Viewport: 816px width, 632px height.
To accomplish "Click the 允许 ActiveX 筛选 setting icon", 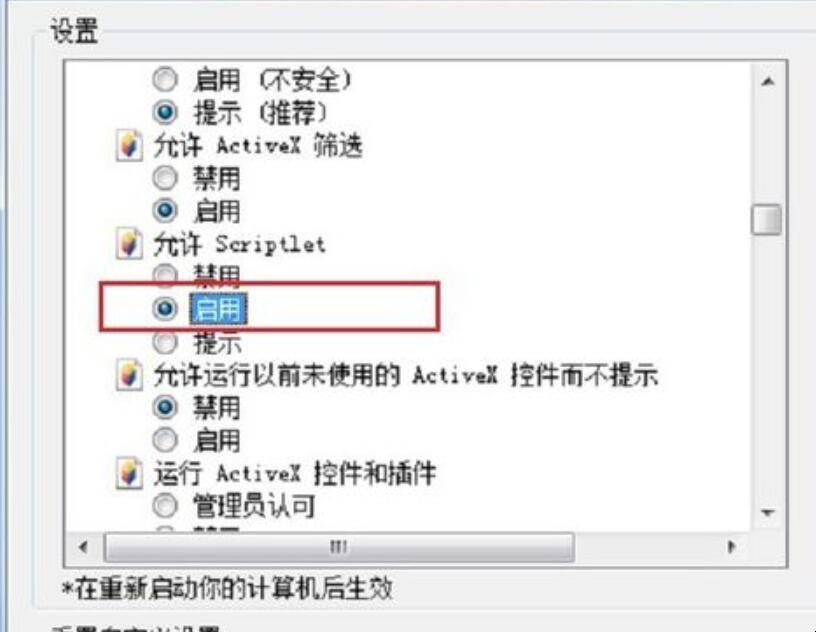I will [x=129, y=146].
